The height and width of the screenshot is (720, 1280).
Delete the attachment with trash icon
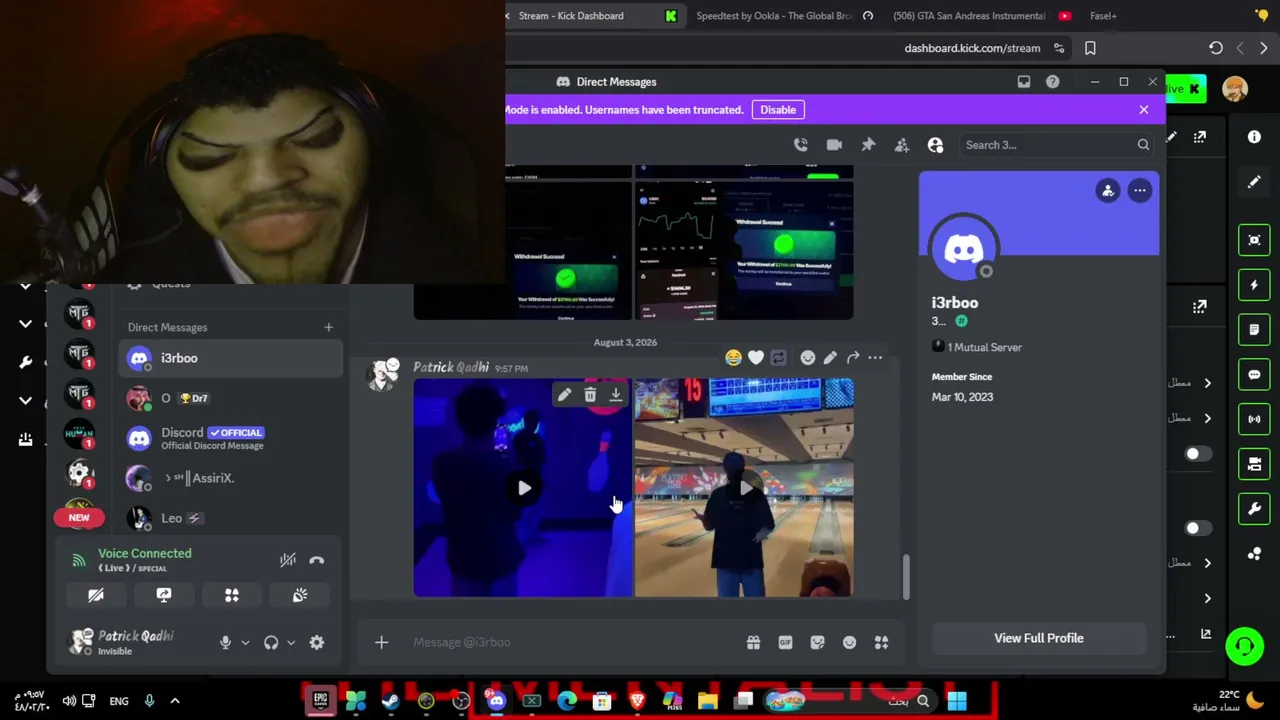coord(590,396)
